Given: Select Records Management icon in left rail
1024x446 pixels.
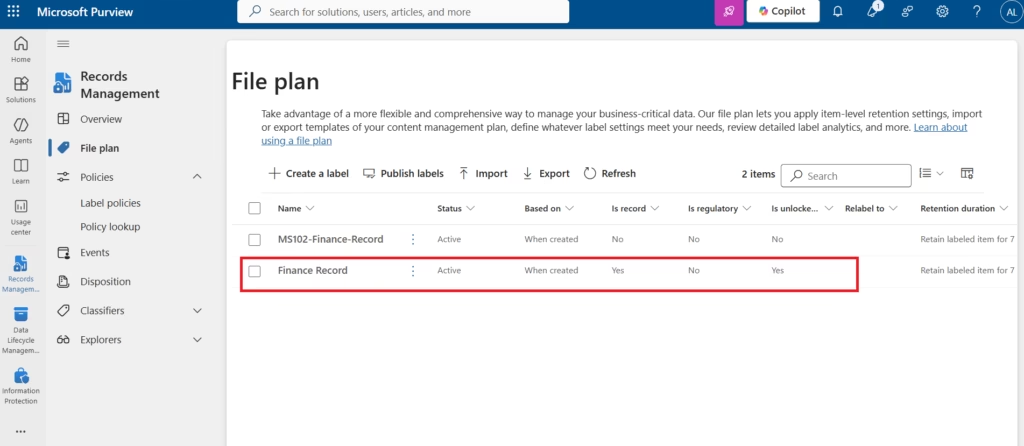Looking at the screenshot, I should tap(21, 274).
